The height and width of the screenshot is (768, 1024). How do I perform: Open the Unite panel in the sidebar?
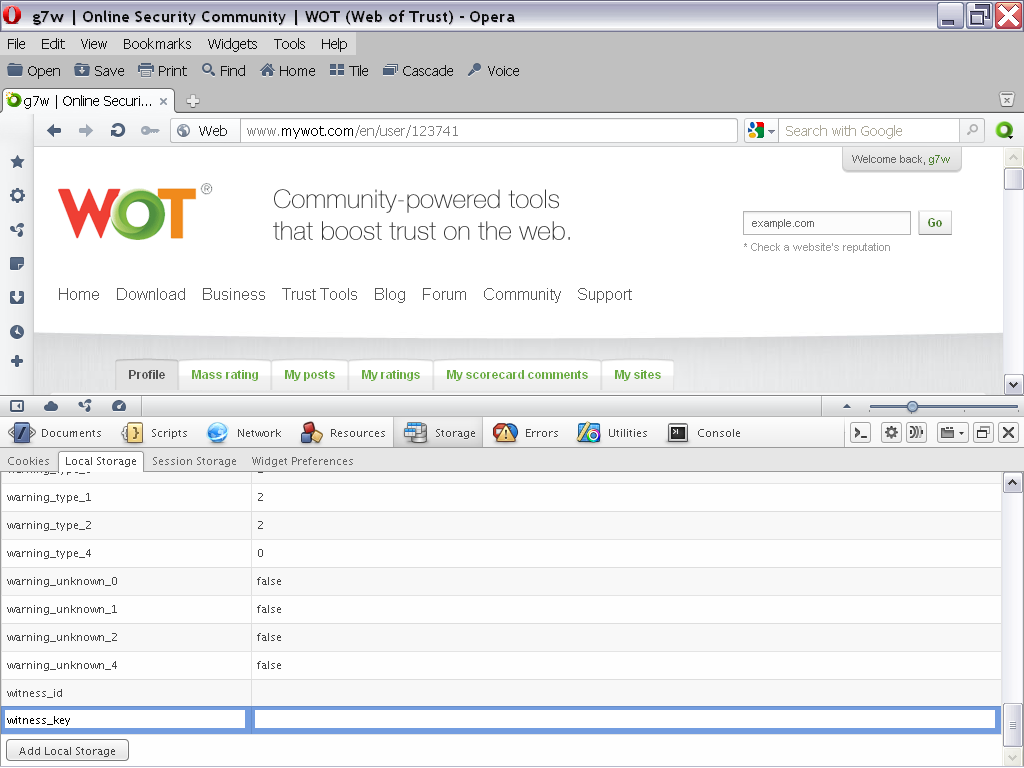tap(17, 230)
